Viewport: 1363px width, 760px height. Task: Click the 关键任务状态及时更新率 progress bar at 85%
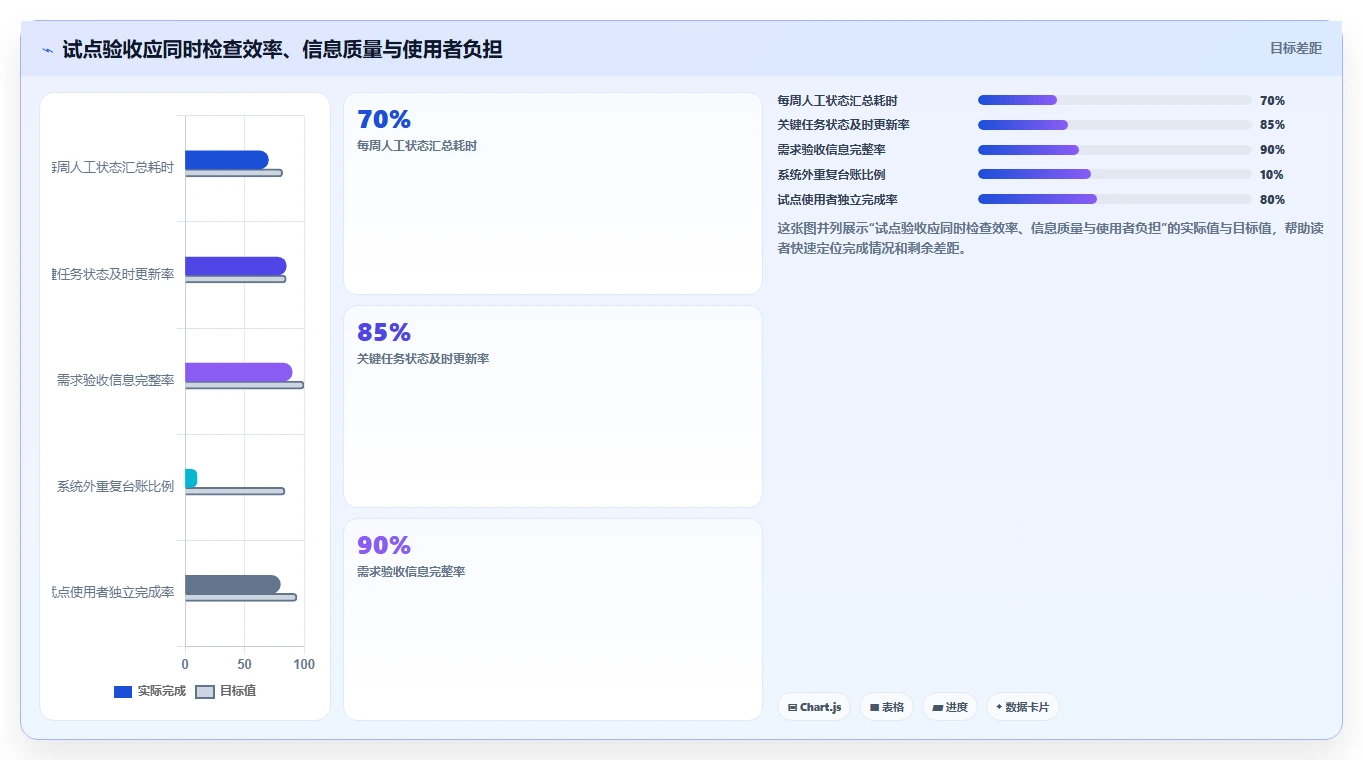[x=1115, y=125]
